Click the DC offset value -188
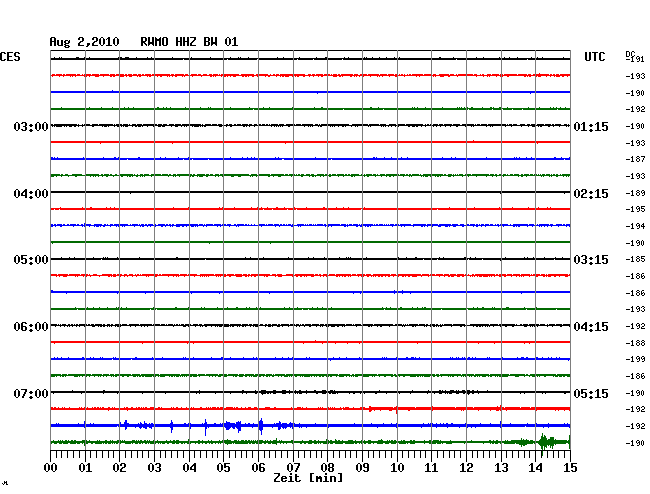The image size is (650, 494). coord(635,343)
